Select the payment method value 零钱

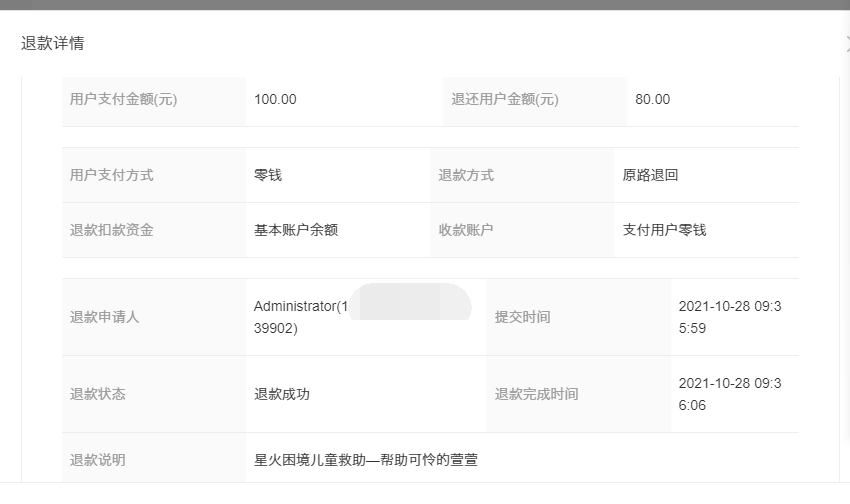pyautogui.click(x=268, y=175)
